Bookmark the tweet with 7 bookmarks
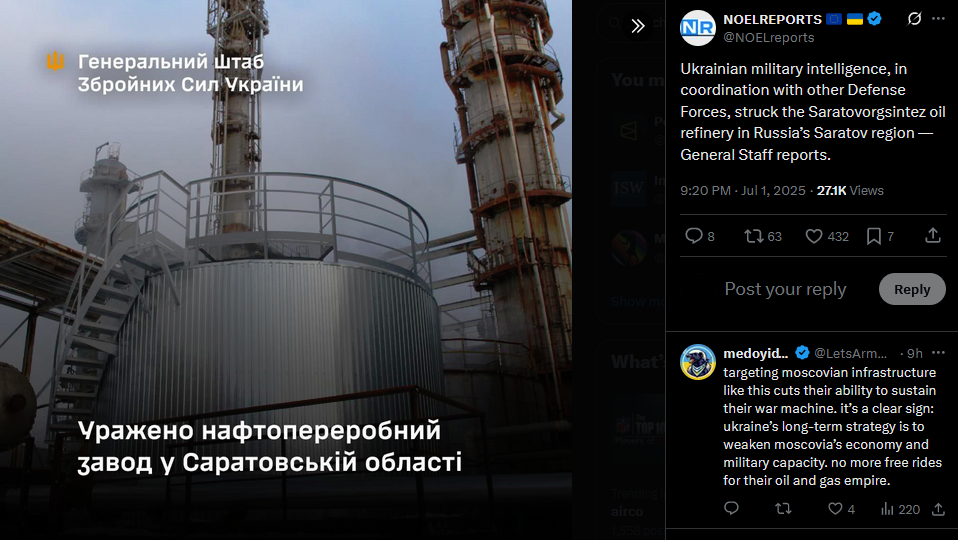958x540 pixels. pos(880,236)
